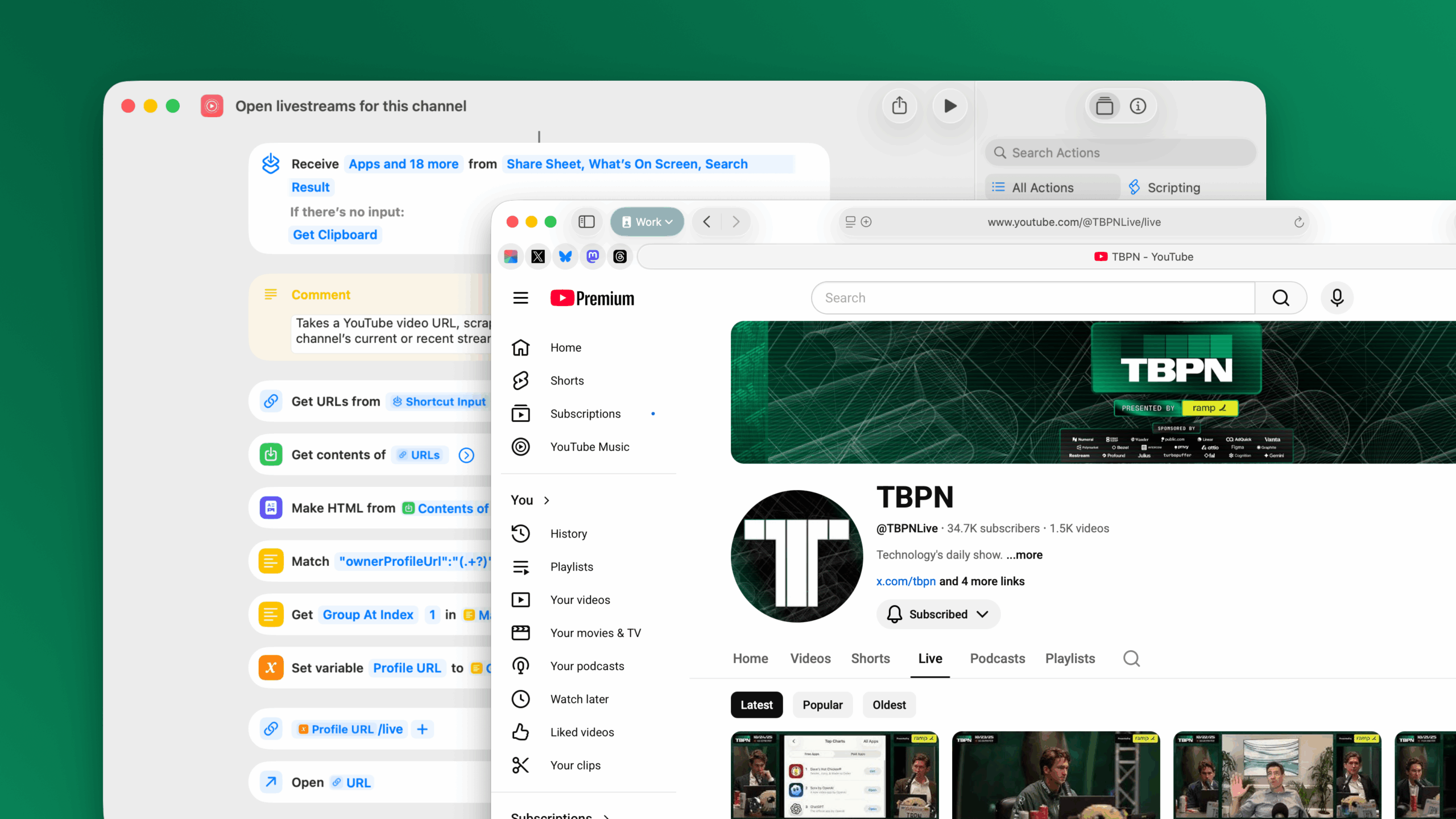Select the Oldest filter chip

[x=889, y=705]
